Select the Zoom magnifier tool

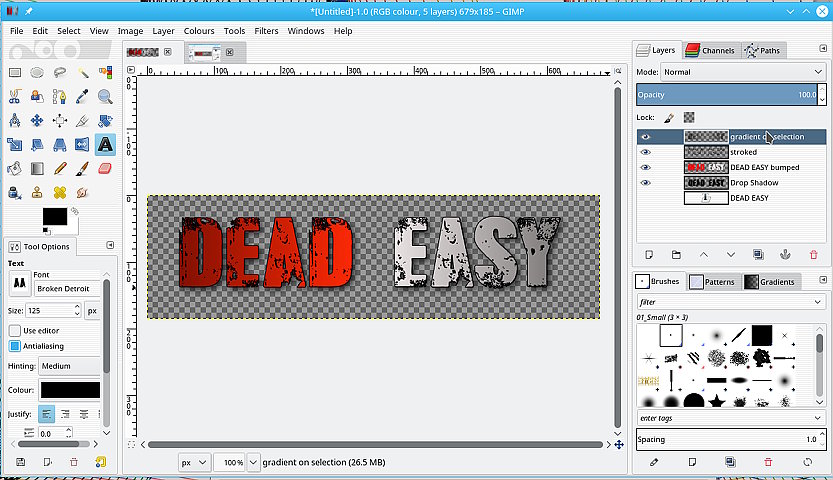tap(105, 97)
